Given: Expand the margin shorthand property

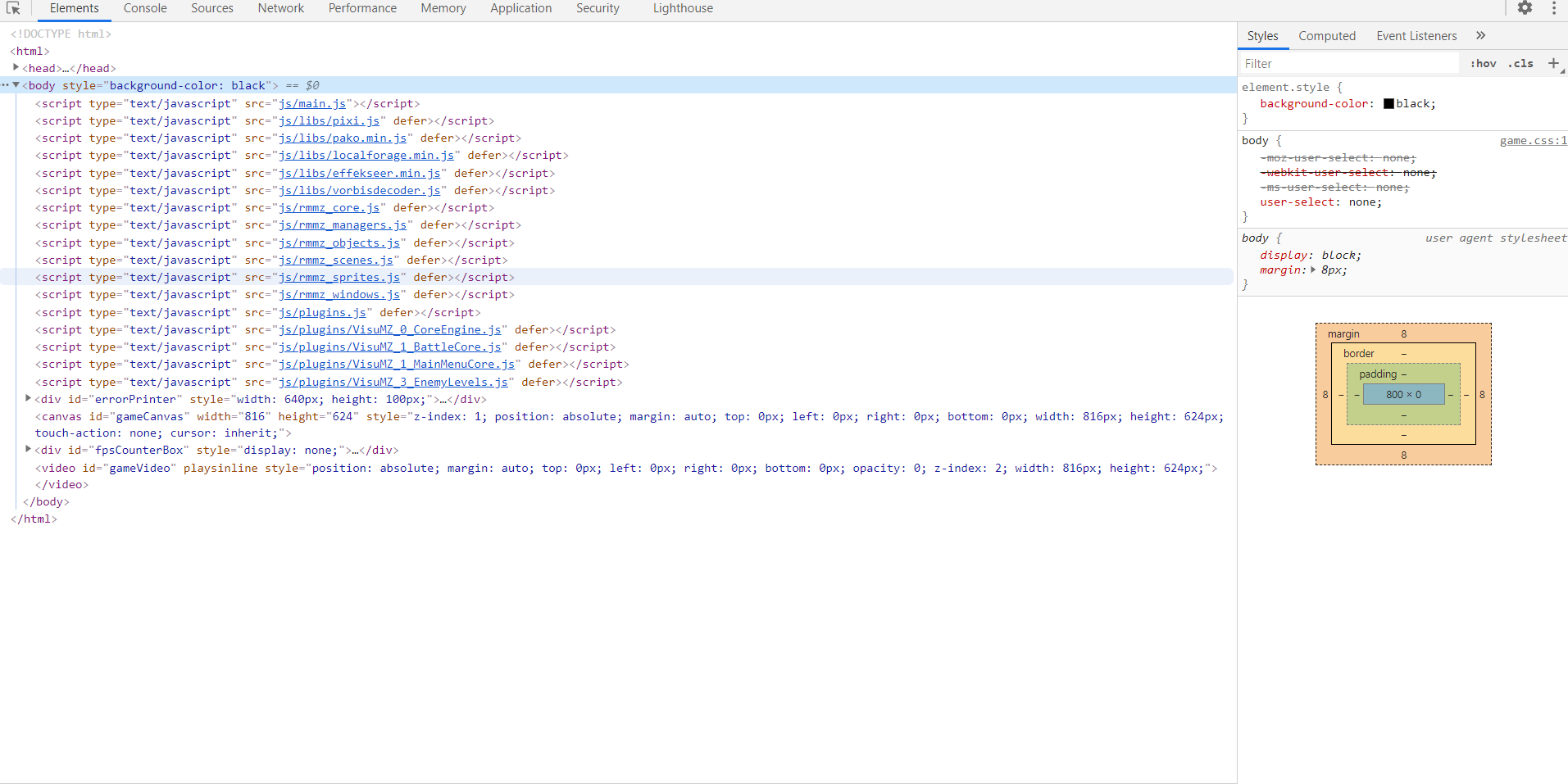Looking at the screenshot, I should 1313,270.
